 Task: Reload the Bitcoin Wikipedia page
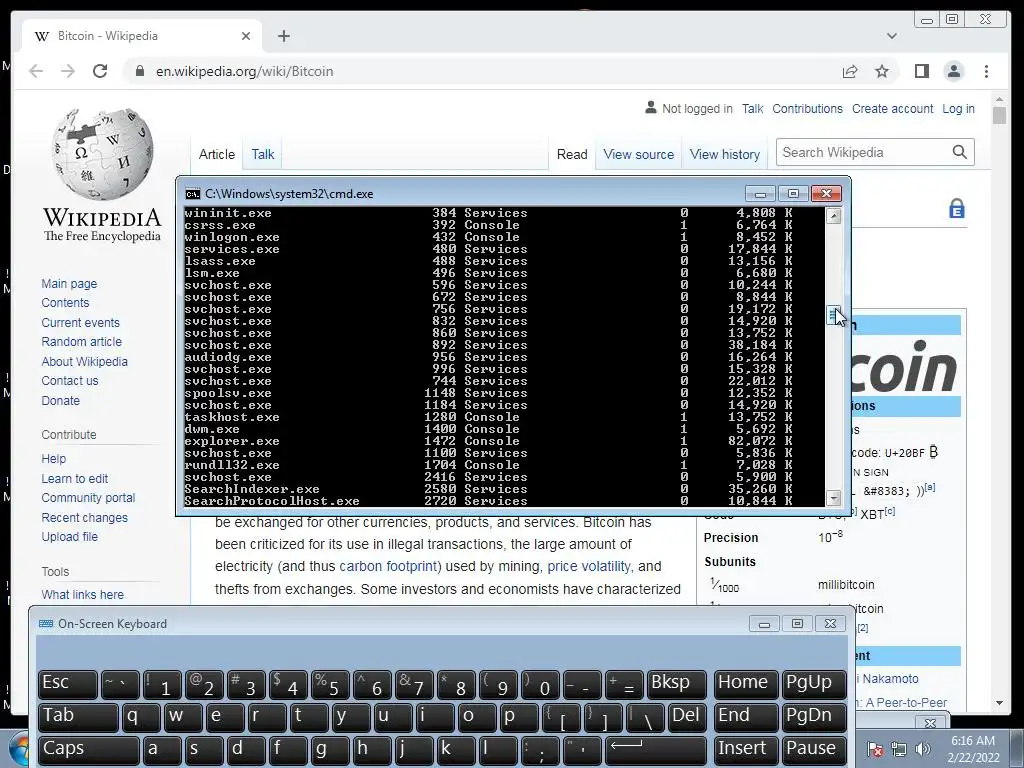[x=100, y=71]
